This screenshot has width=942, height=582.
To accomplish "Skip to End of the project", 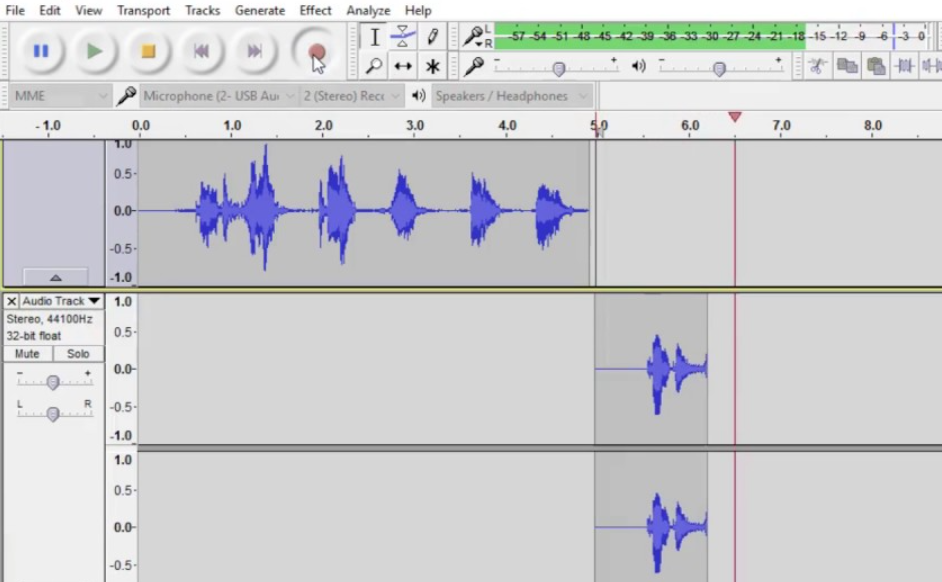I will 255,51.
